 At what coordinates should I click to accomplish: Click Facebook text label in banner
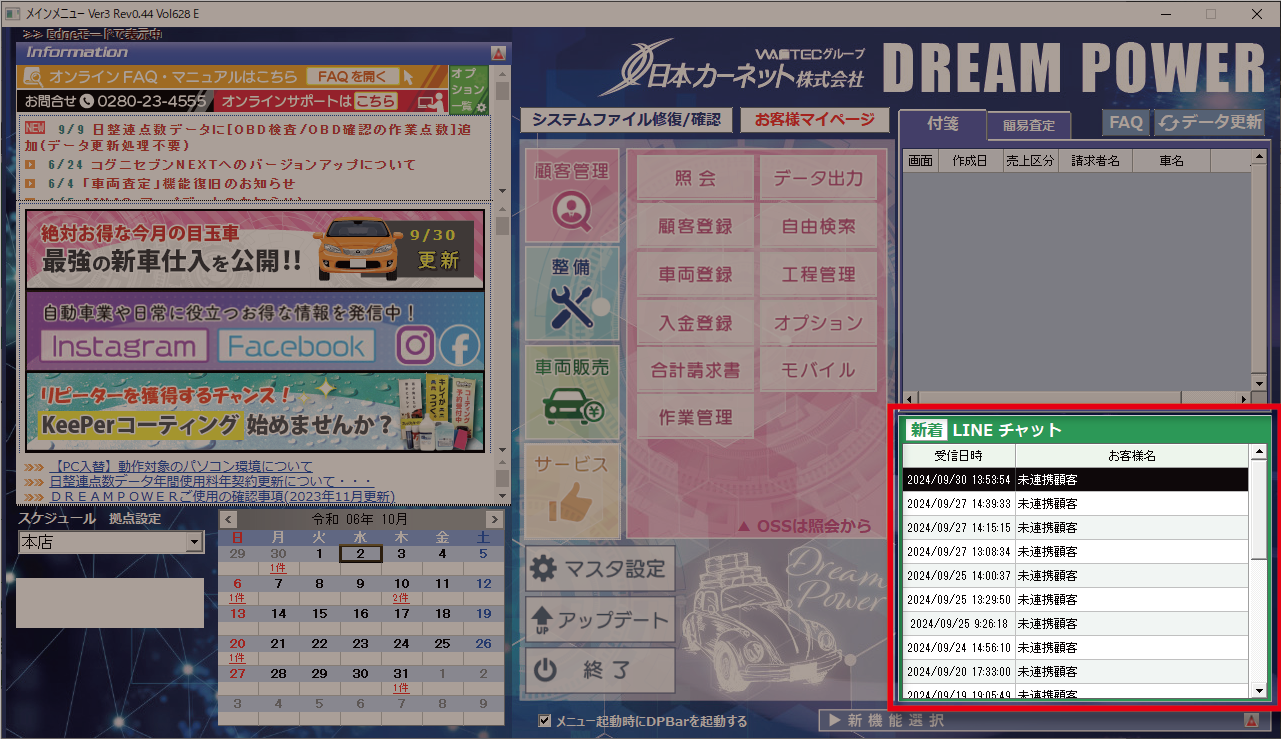pyautogui.click(x=296, y=346)
